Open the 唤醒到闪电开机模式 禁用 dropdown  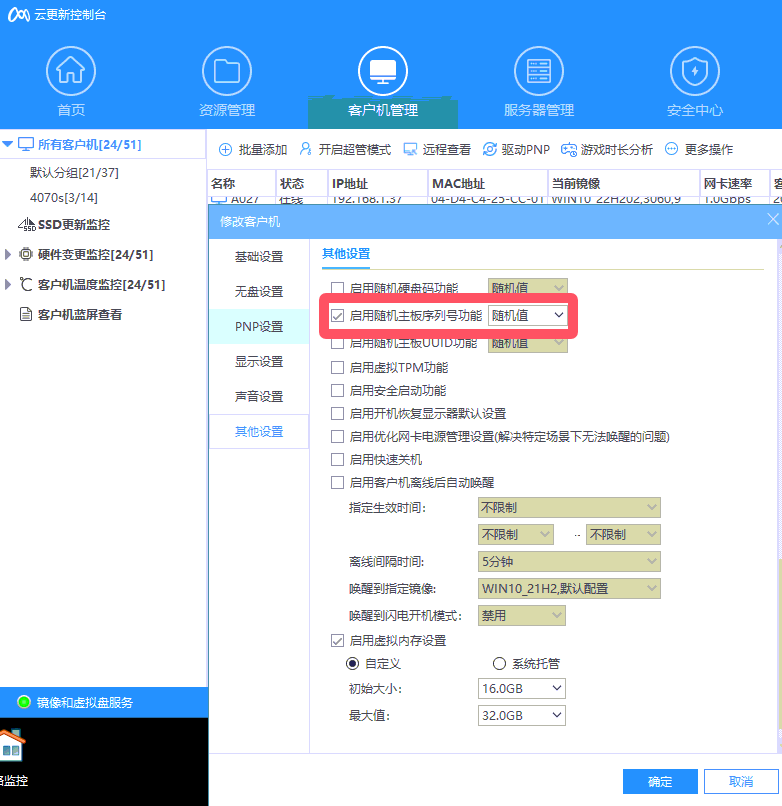(522, 615)
